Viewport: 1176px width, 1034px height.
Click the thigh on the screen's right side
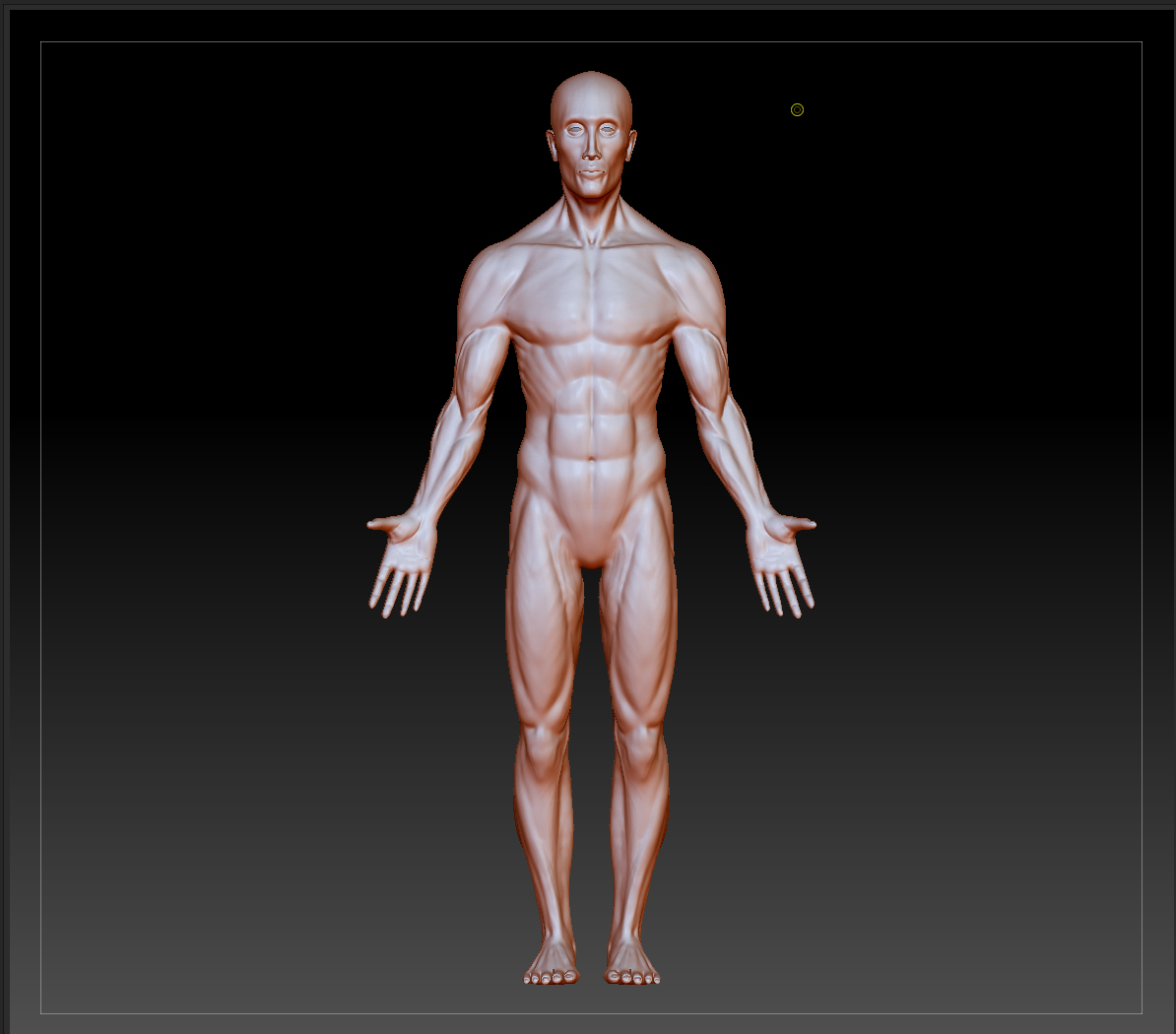pyautogui.click(x=640, y=630)
